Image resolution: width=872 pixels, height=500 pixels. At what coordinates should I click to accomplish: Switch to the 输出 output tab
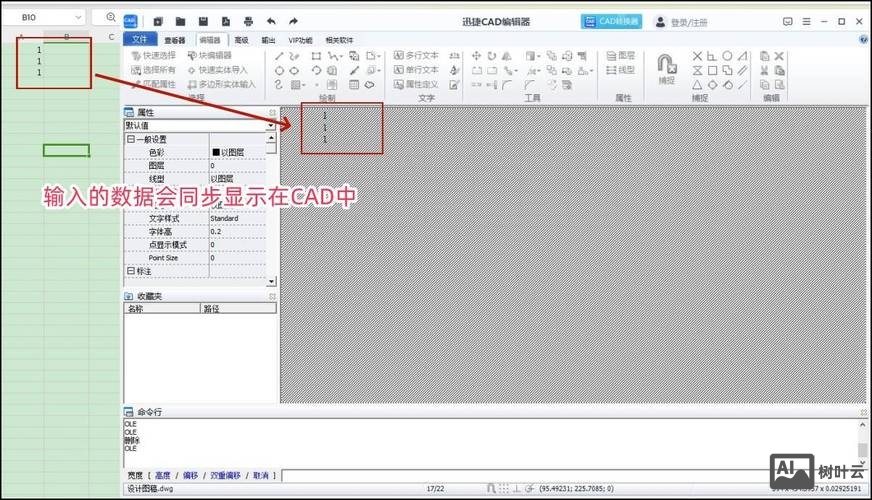pos(269,40)
